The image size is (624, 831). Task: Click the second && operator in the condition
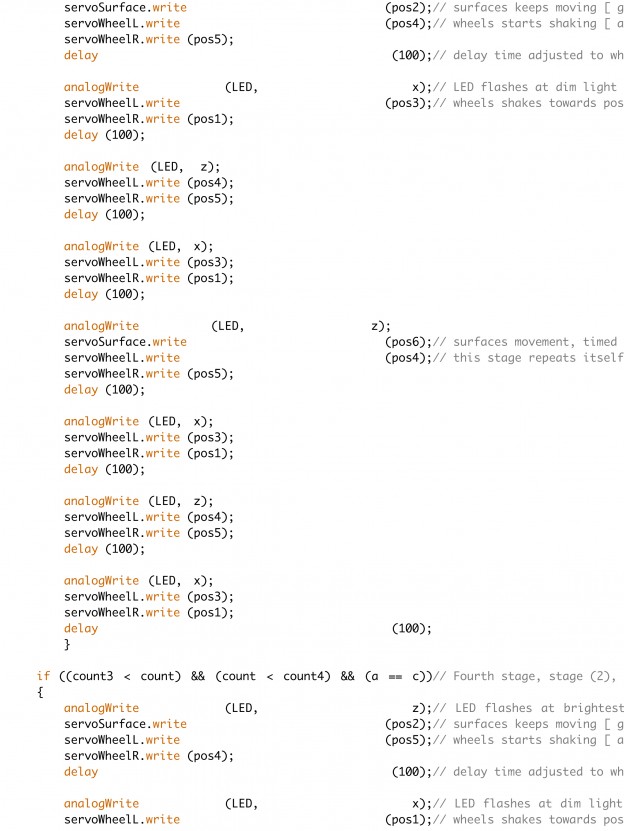347,676
